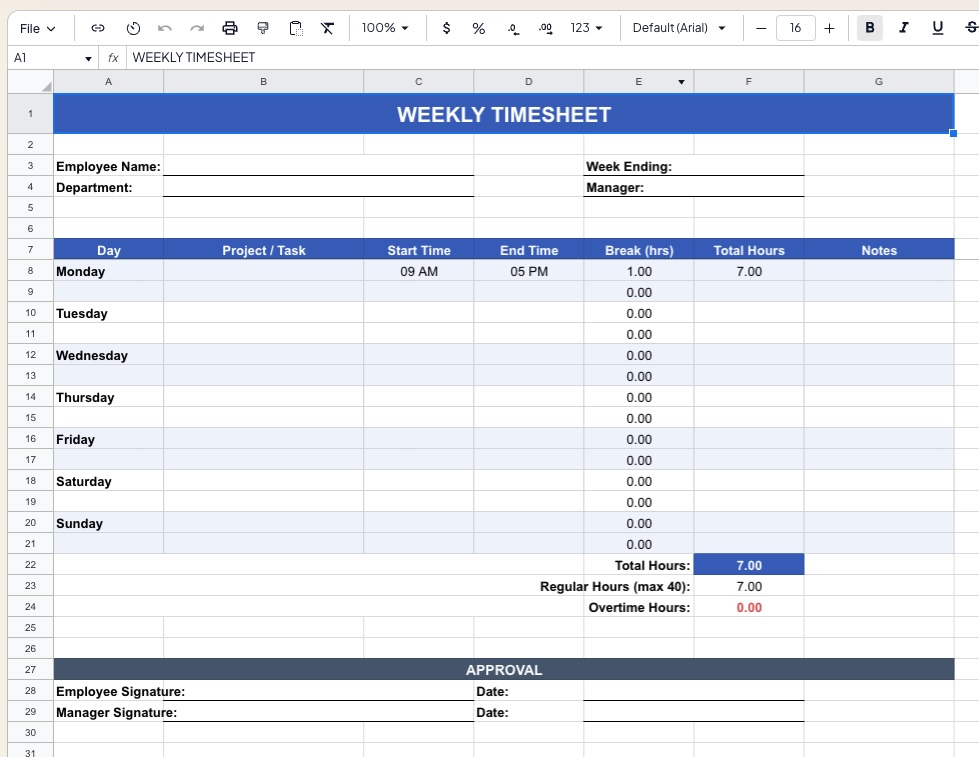Click the Manager Signature: cell
This screenshot has width=979, height=757.
tap(109, 712)
